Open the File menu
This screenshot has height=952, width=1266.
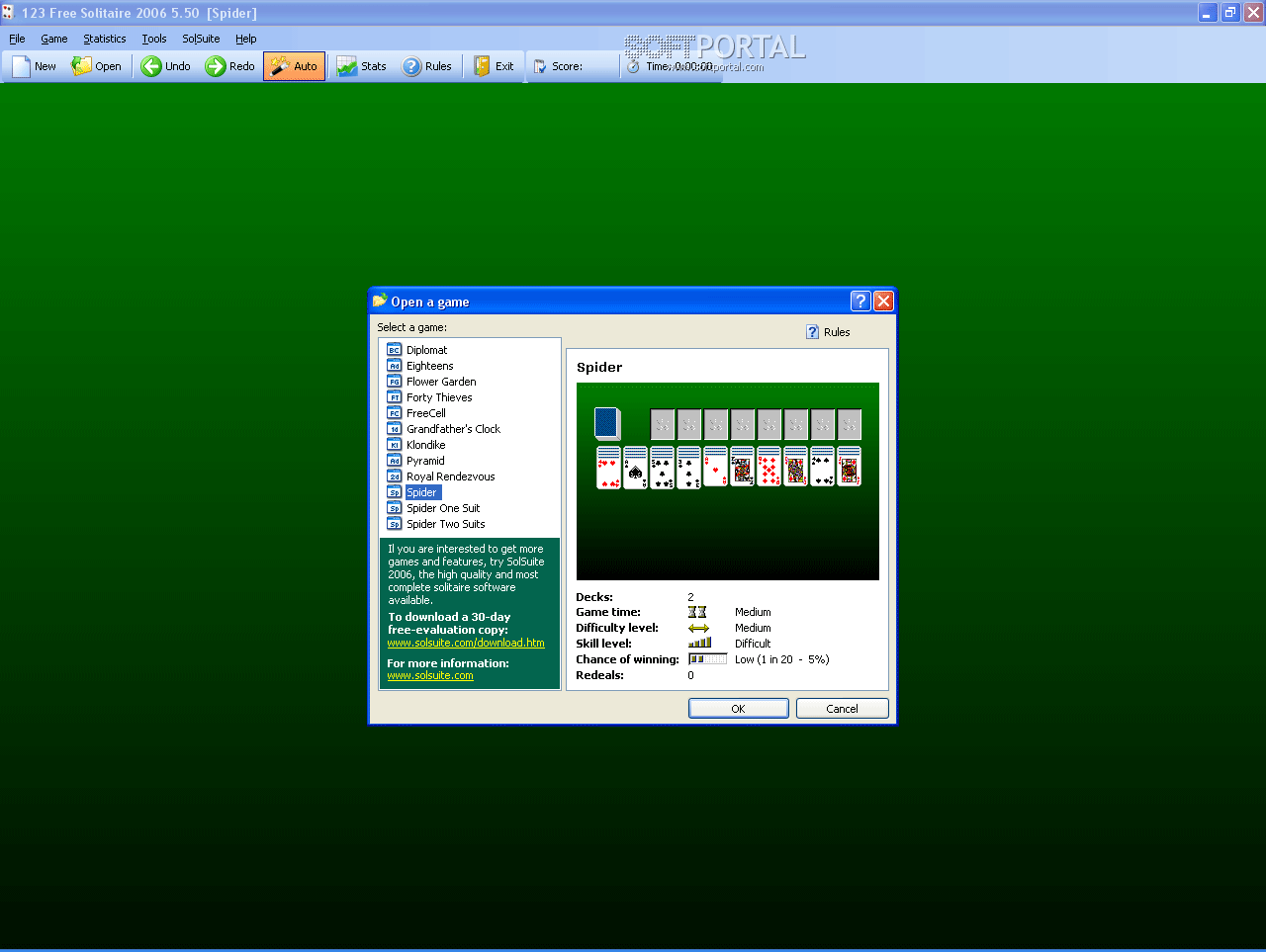click(17, 39)
